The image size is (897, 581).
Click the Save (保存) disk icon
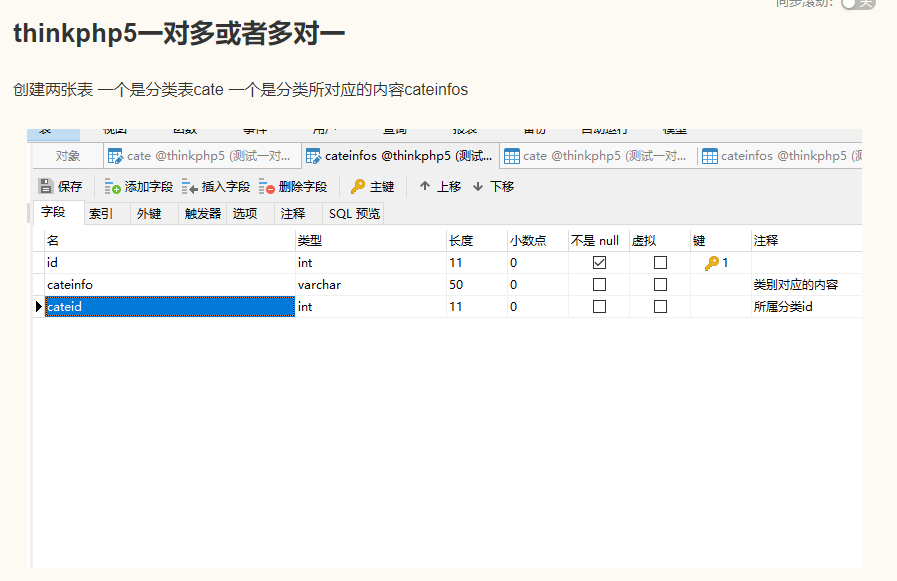pyautogui.click(x=46, y=186)
